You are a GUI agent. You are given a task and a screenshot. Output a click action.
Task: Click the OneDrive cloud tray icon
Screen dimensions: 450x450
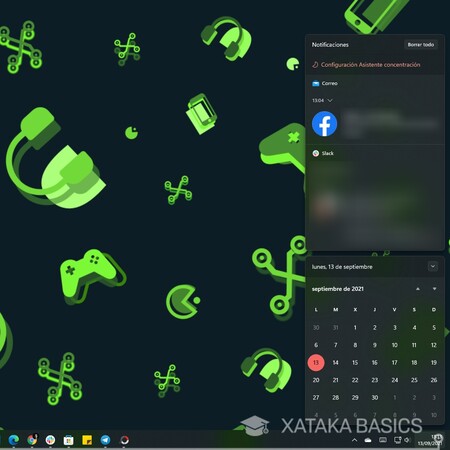pyautogui.click(x=368, y=440)
